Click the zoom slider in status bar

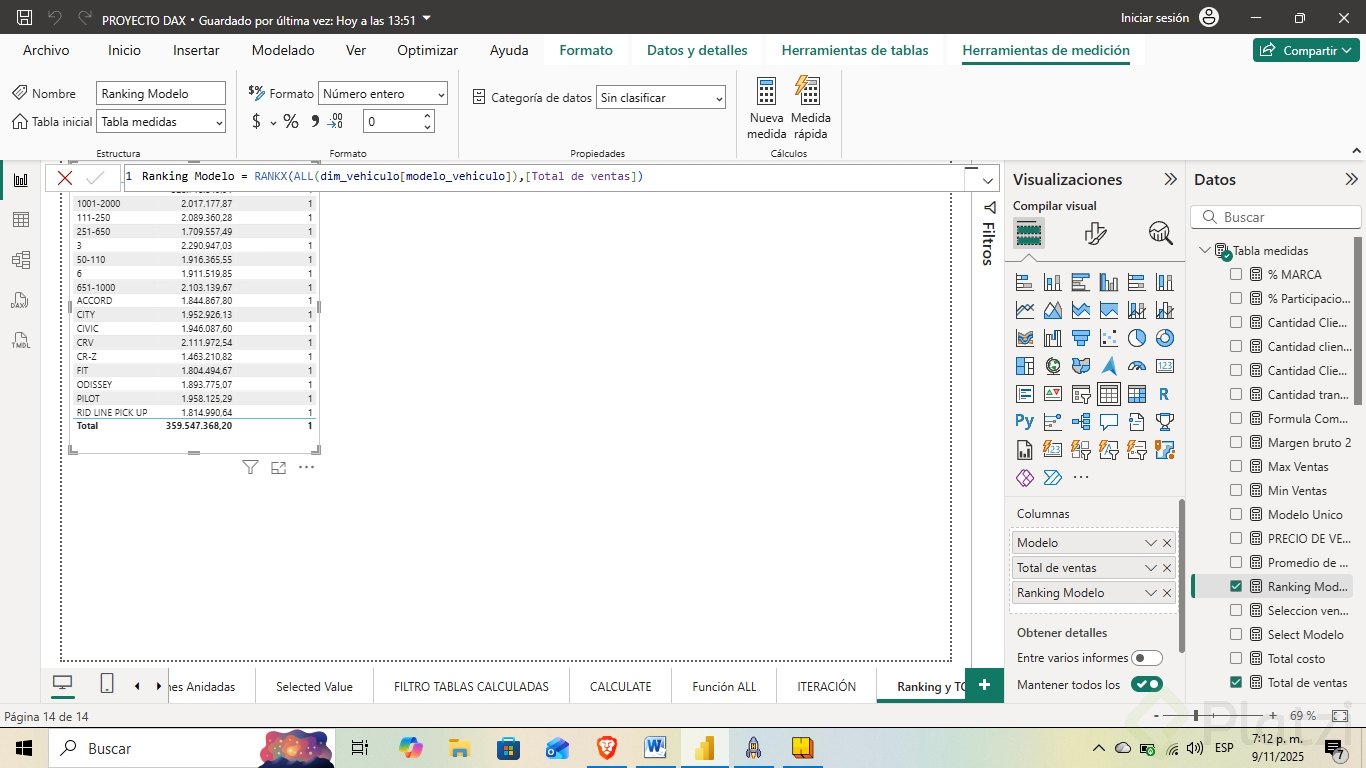coord(1196,716)
